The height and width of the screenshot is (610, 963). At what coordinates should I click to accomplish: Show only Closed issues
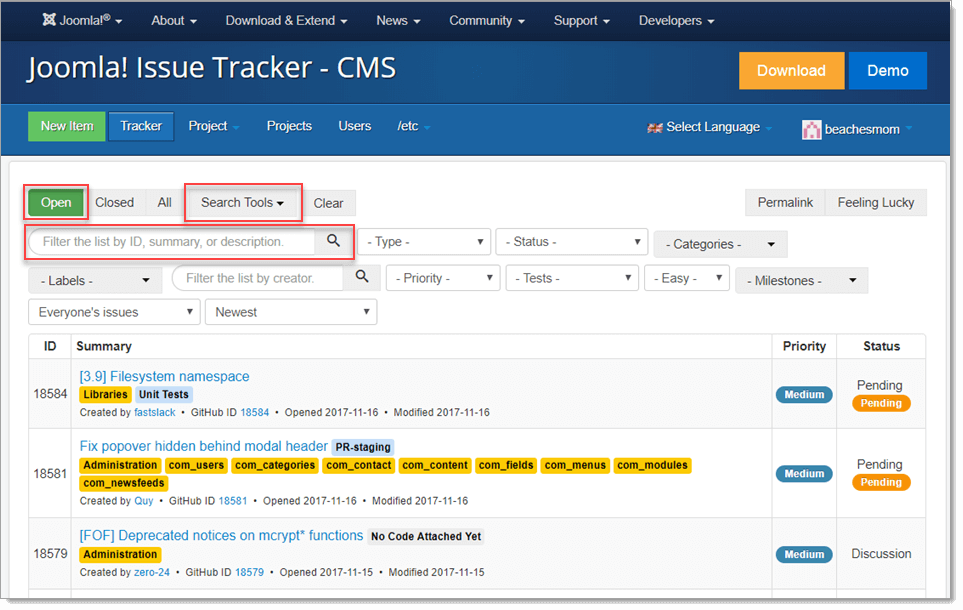coord(114,203)
